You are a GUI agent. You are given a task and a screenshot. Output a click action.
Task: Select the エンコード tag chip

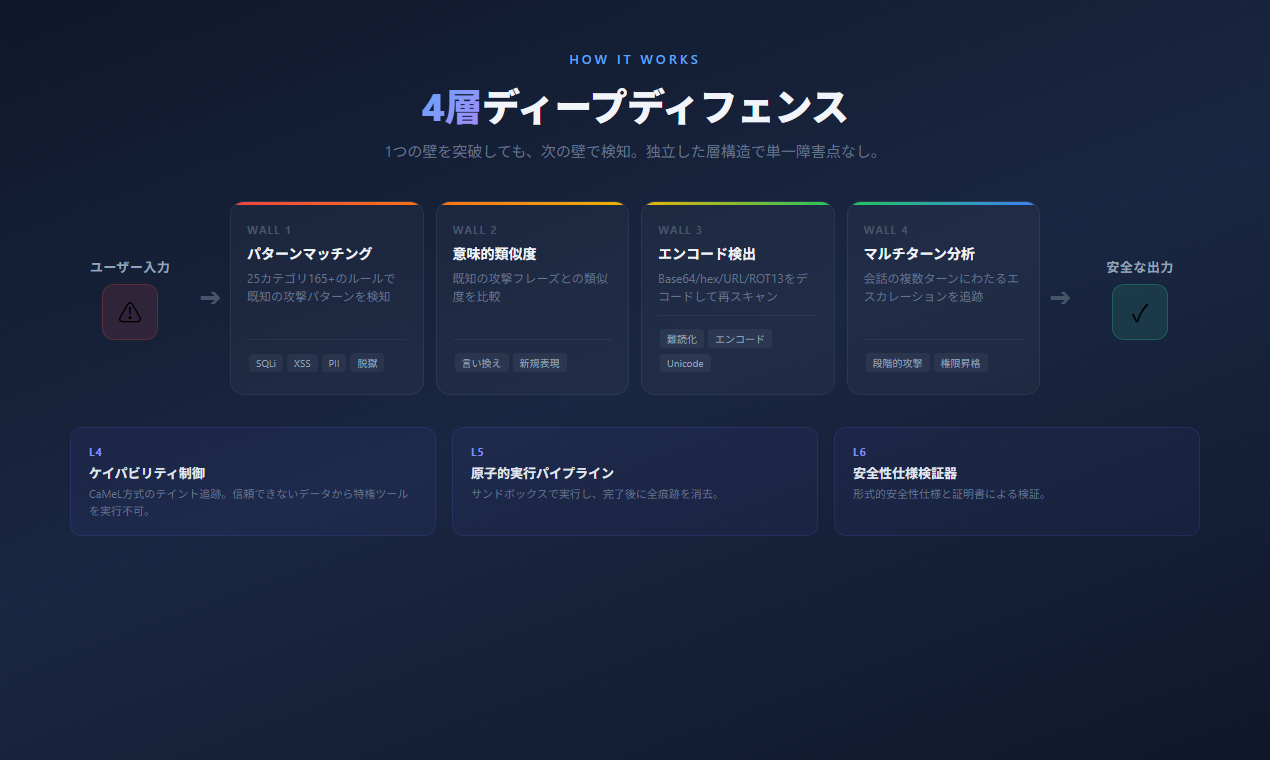tap(740, 339)
